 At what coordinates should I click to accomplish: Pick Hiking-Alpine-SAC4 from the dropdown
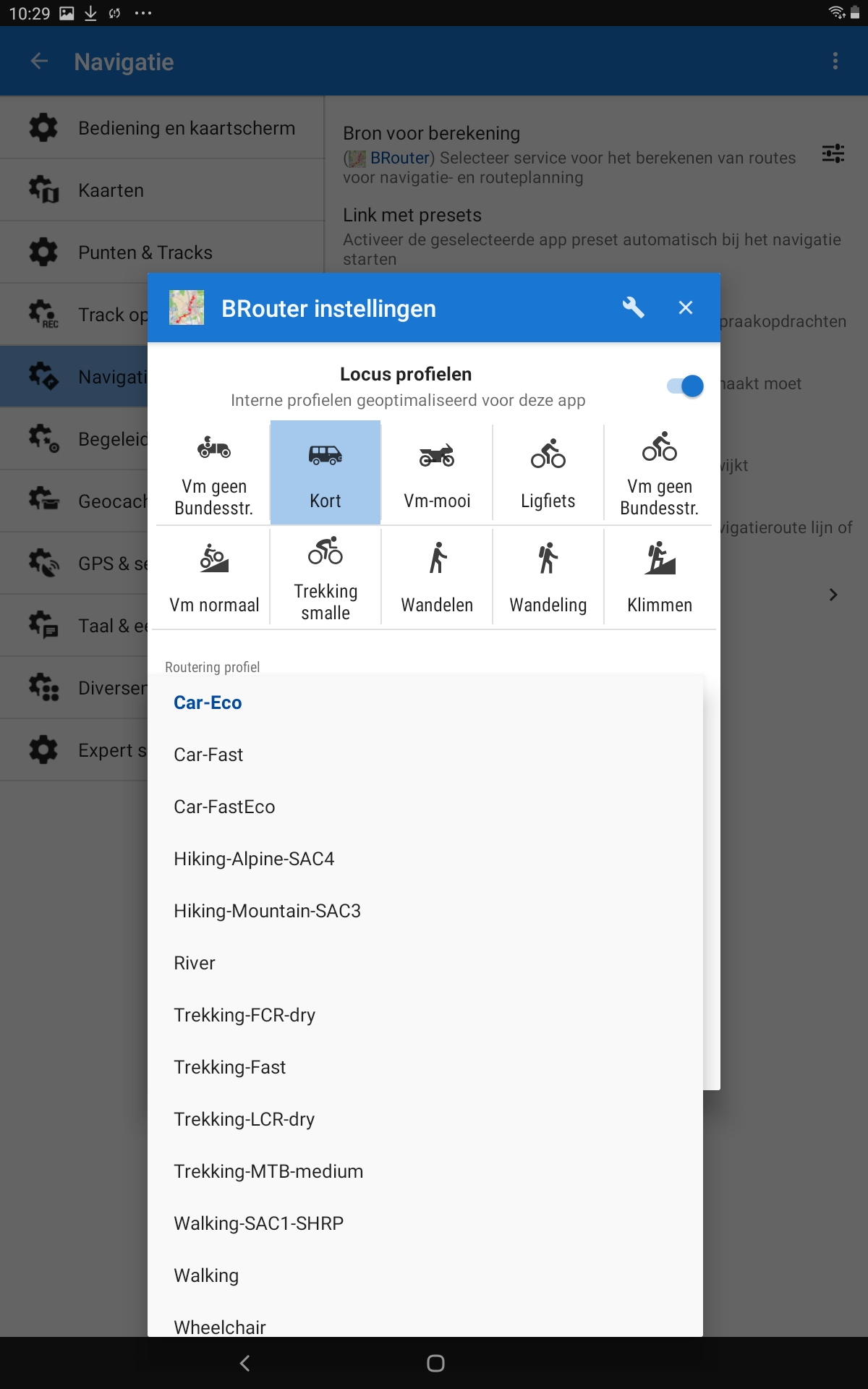point(254,859)
